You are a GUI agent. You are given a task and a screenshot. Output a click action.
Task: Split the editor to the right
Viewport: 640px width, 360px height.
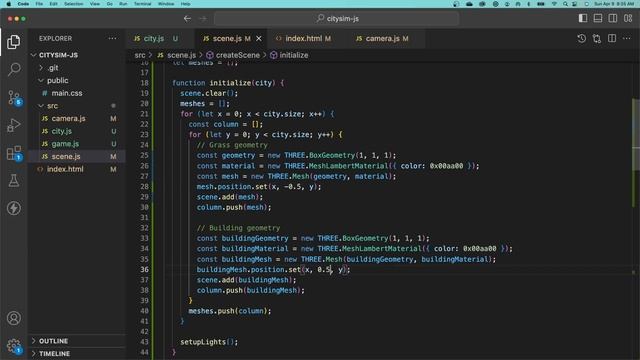[612, 38]
